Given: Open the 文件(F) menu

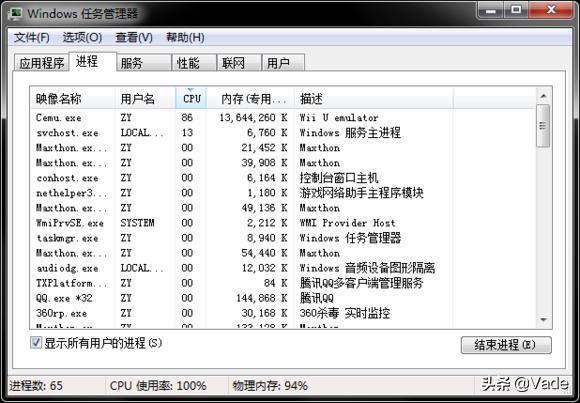Looking at the screenshot, I should coord(31,37).
